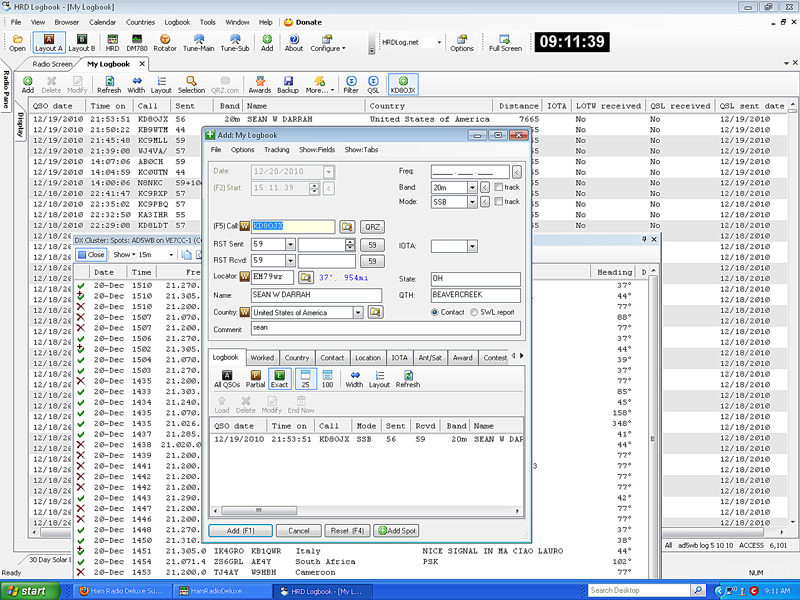The height and width of the screenshot is (600, 800).
Task: Click the Open icon in main toolbar
Action: 17,43
